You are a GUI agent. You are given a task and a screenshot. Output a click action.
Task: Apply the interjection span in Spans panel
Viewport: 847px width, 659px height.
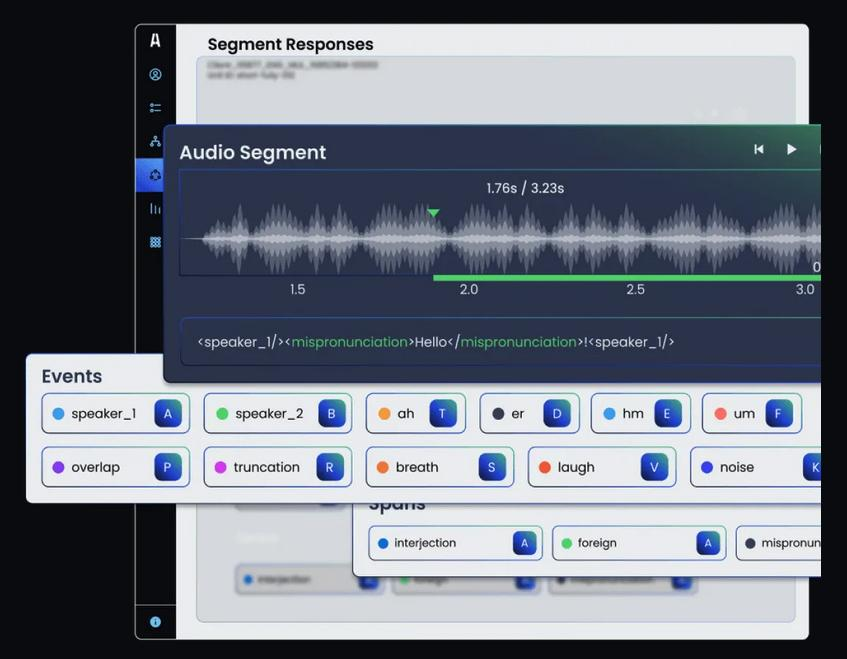[455, 543]
